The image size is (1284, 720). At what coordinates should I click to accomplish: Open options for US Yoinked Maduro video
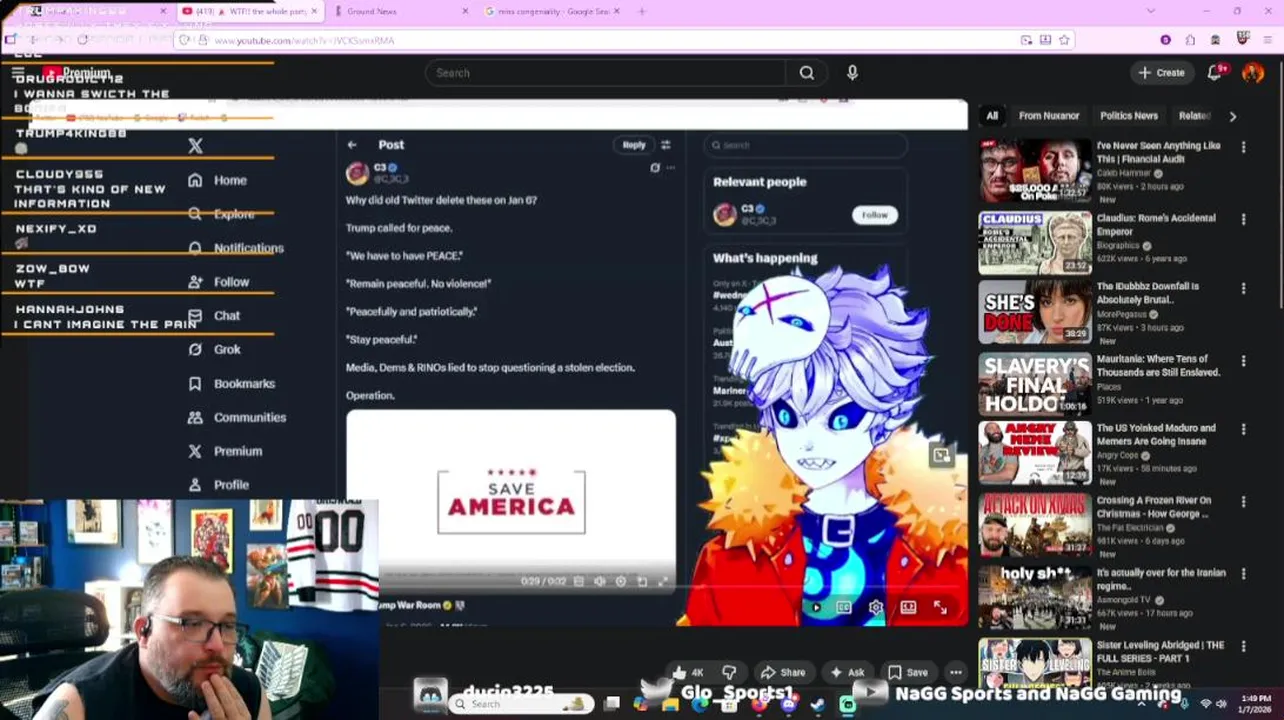point(1243,429)
